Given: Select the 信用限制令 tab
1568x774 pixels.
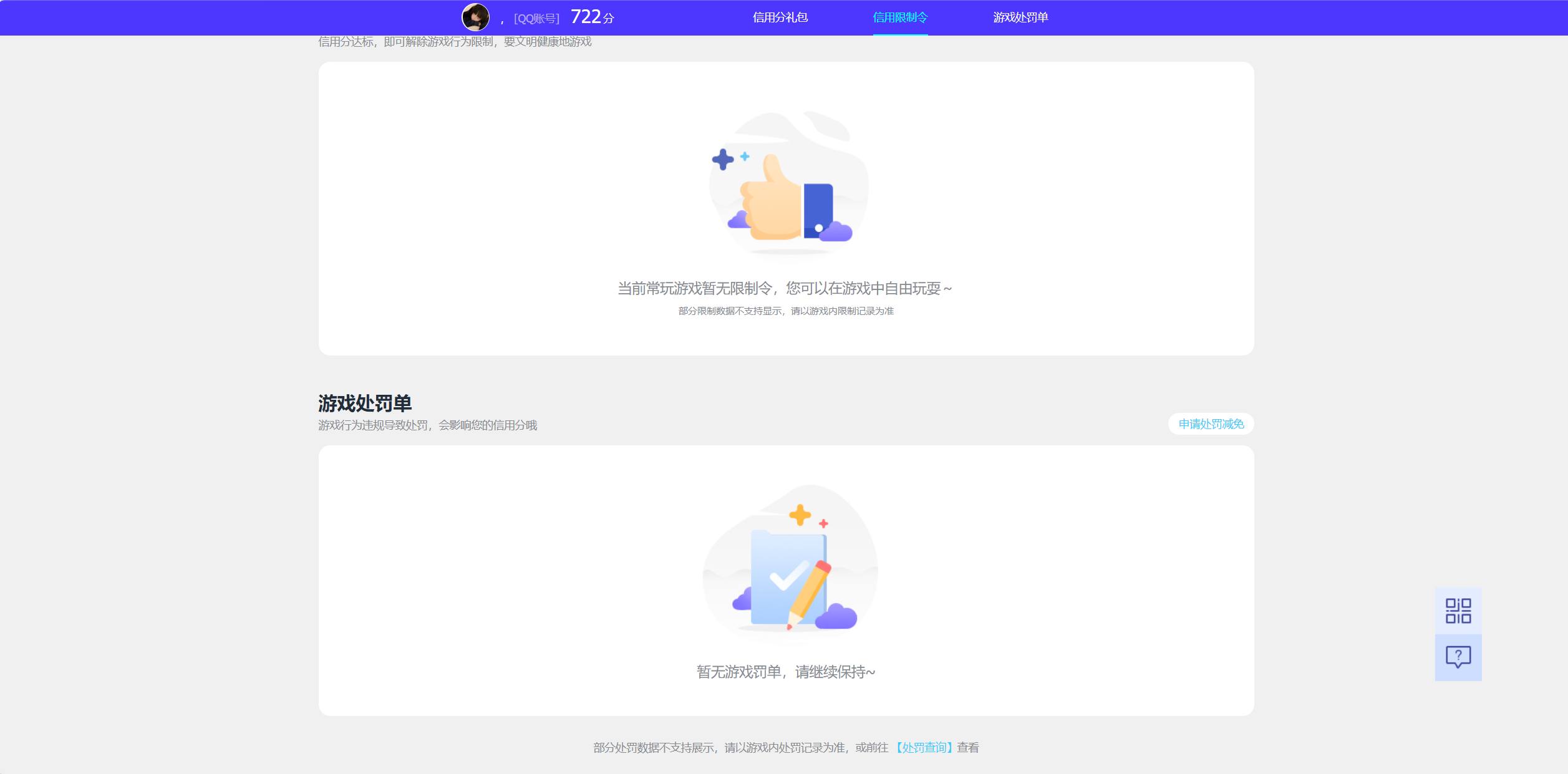Looking at the screenshot, I should pyautogui.click(x=900, y=17).
